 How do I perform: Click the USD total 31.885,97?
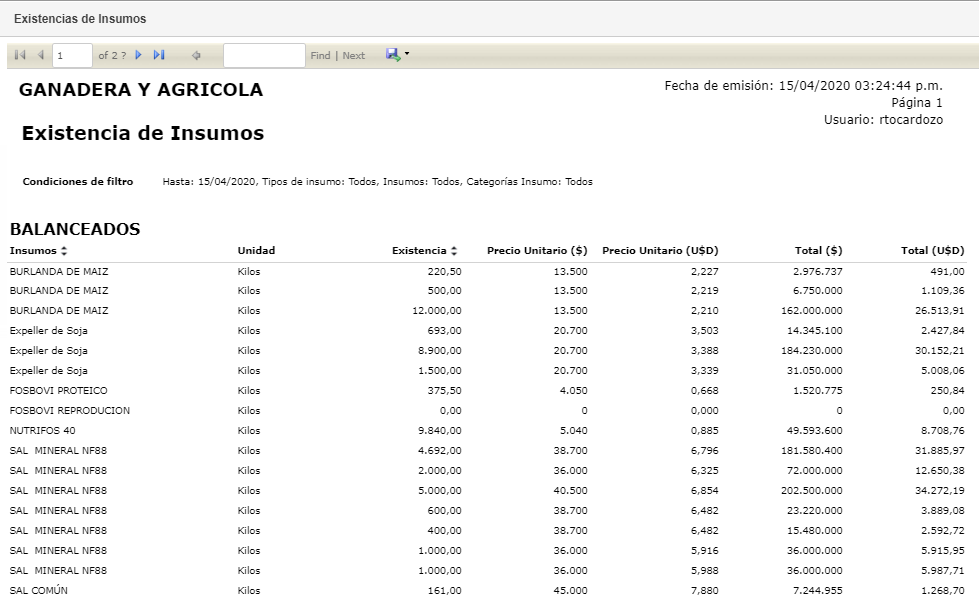(x=940, y=450)
